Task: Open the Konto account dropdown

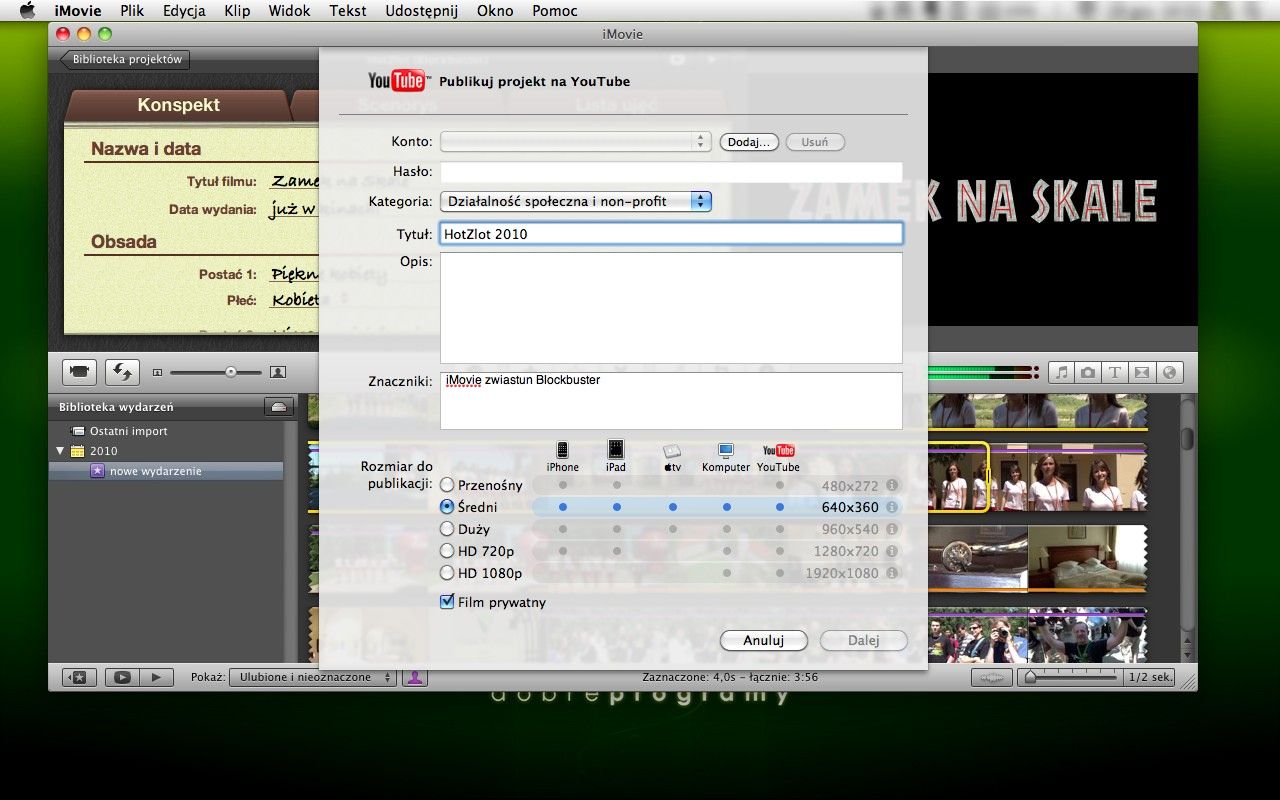Action: pos(575,141)
